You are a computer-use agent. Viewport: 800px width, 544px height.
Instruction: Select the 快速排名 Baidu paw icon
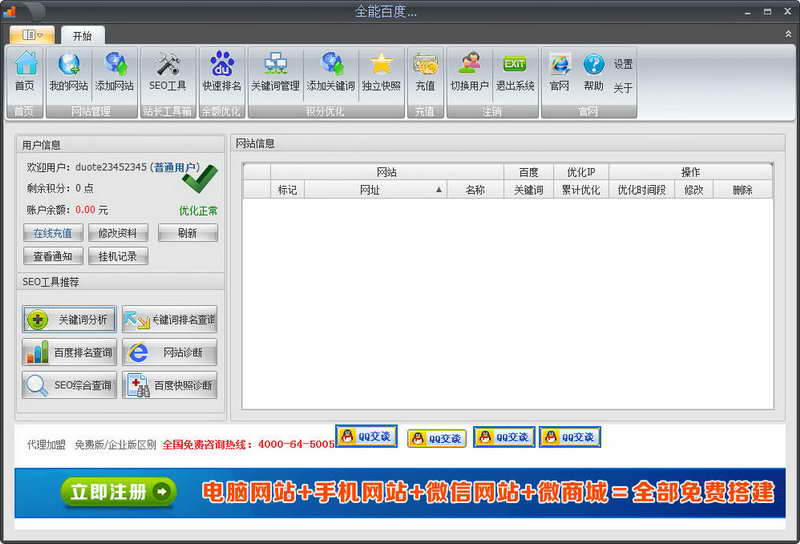coord(222,71)
